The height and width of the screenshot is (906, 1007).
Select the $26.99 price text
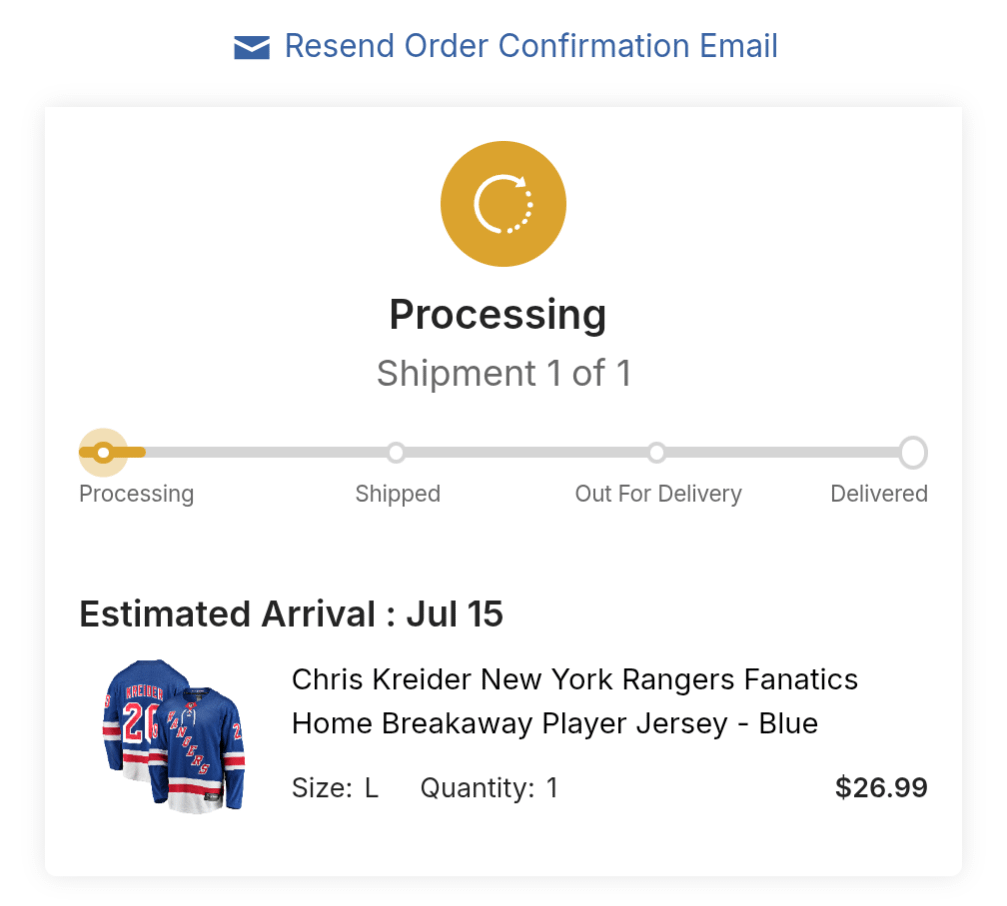coord(880,787)
